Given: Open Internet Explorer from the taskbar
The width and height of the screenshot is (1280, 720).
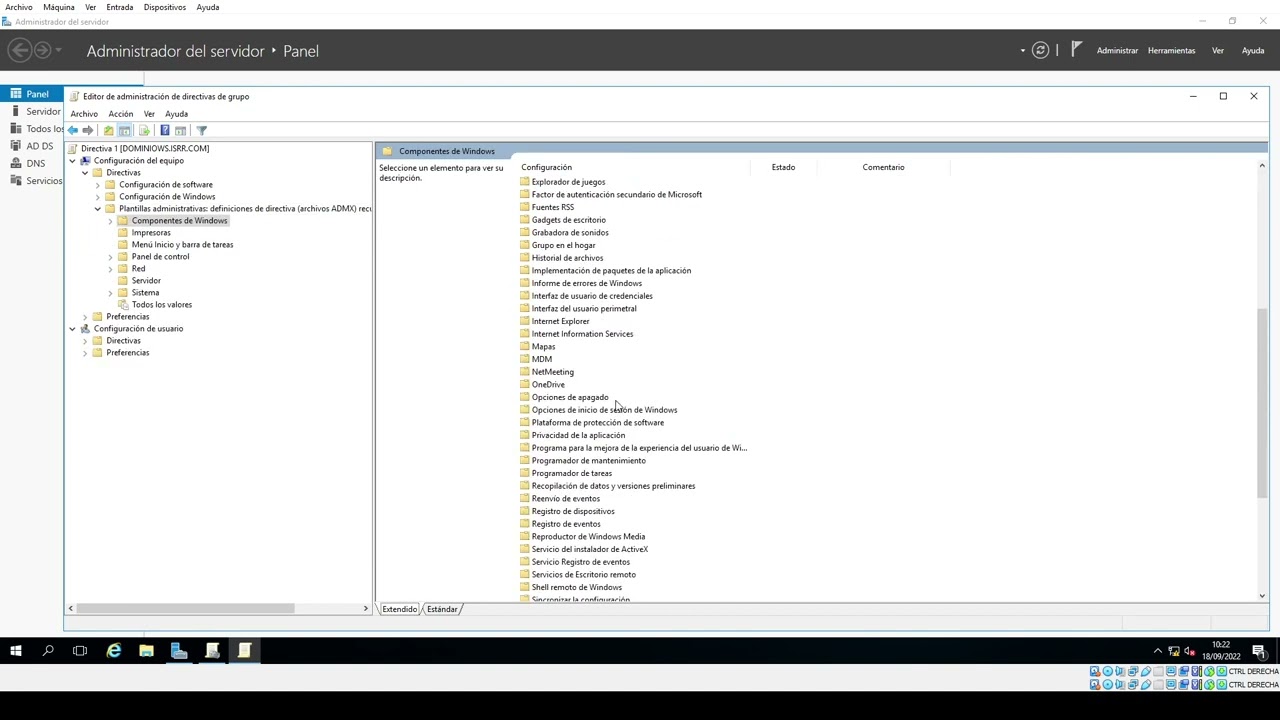Looking at the screenshot, I should [113, 651].
